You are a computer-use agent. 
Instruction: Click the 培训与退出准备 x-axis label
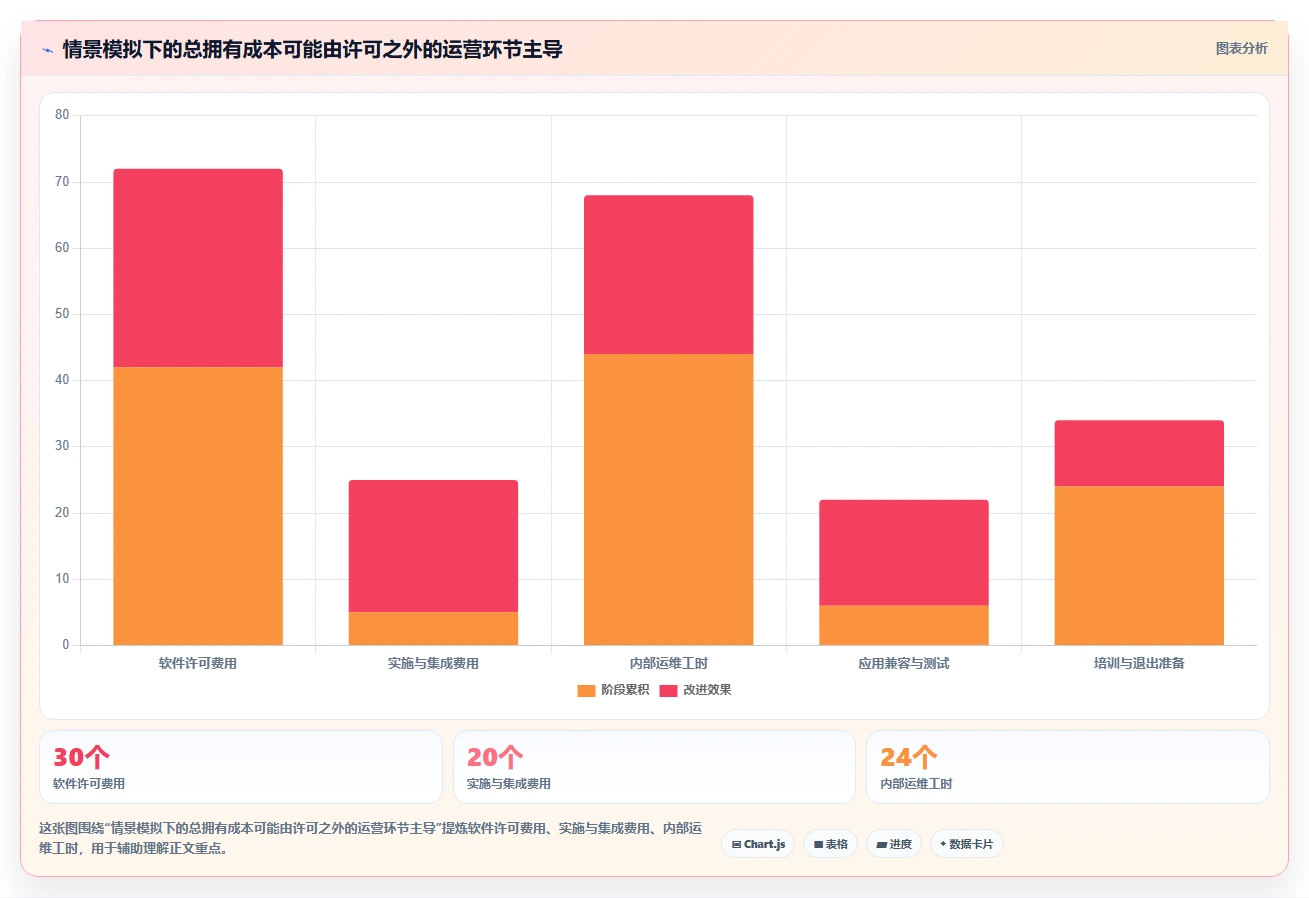1139,663
